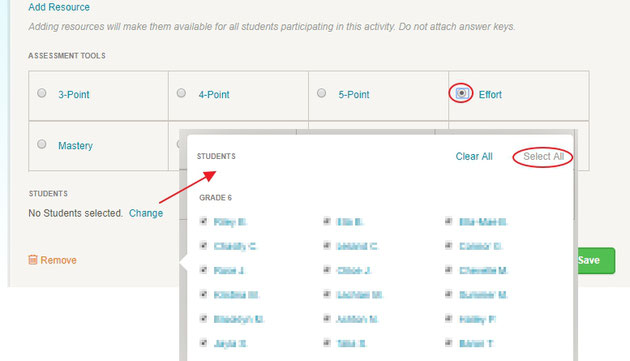The image size is (630, 361).
Task: Toggle checkbox for the student surnamed P.
Action: [x=449, y=319]
